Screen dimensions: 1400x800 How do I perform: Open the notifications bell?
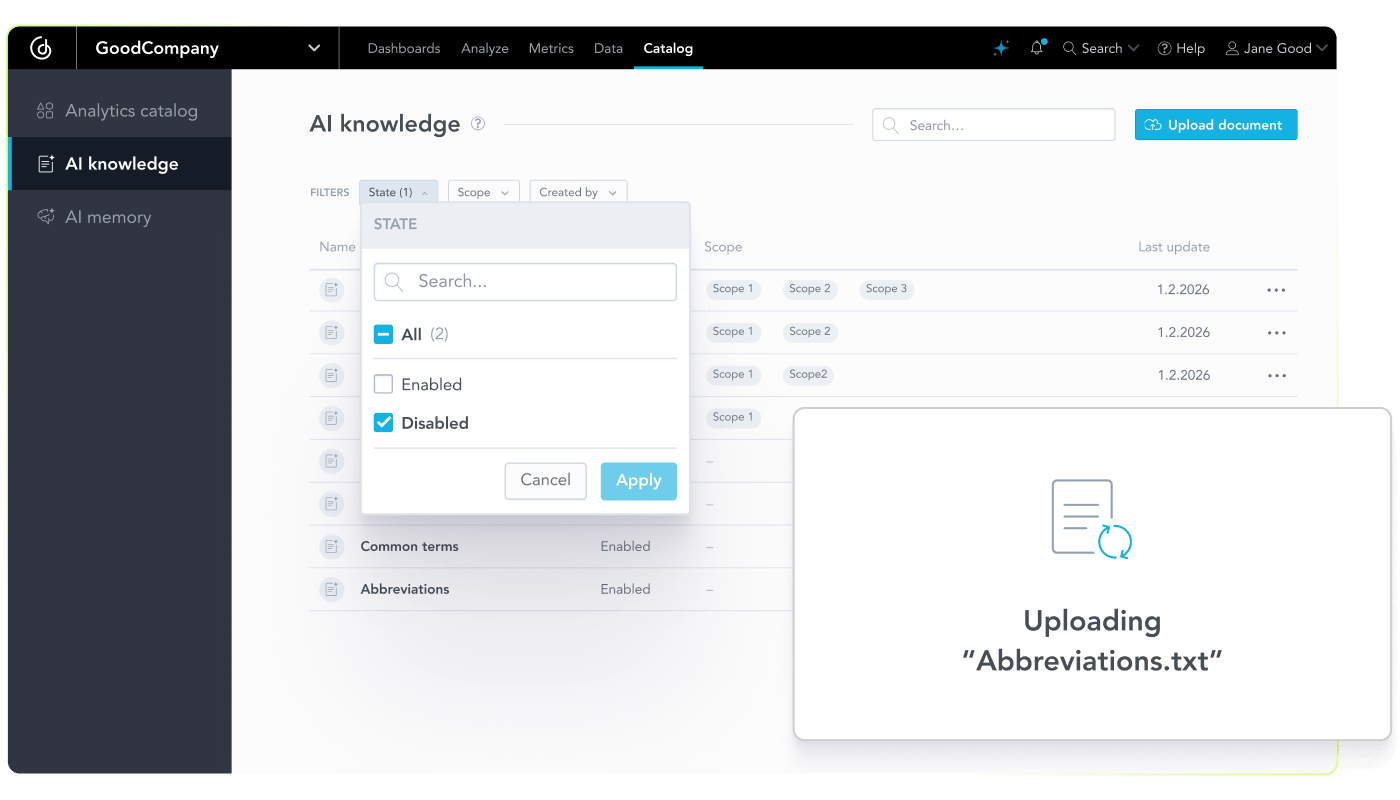click(1037, 48)
